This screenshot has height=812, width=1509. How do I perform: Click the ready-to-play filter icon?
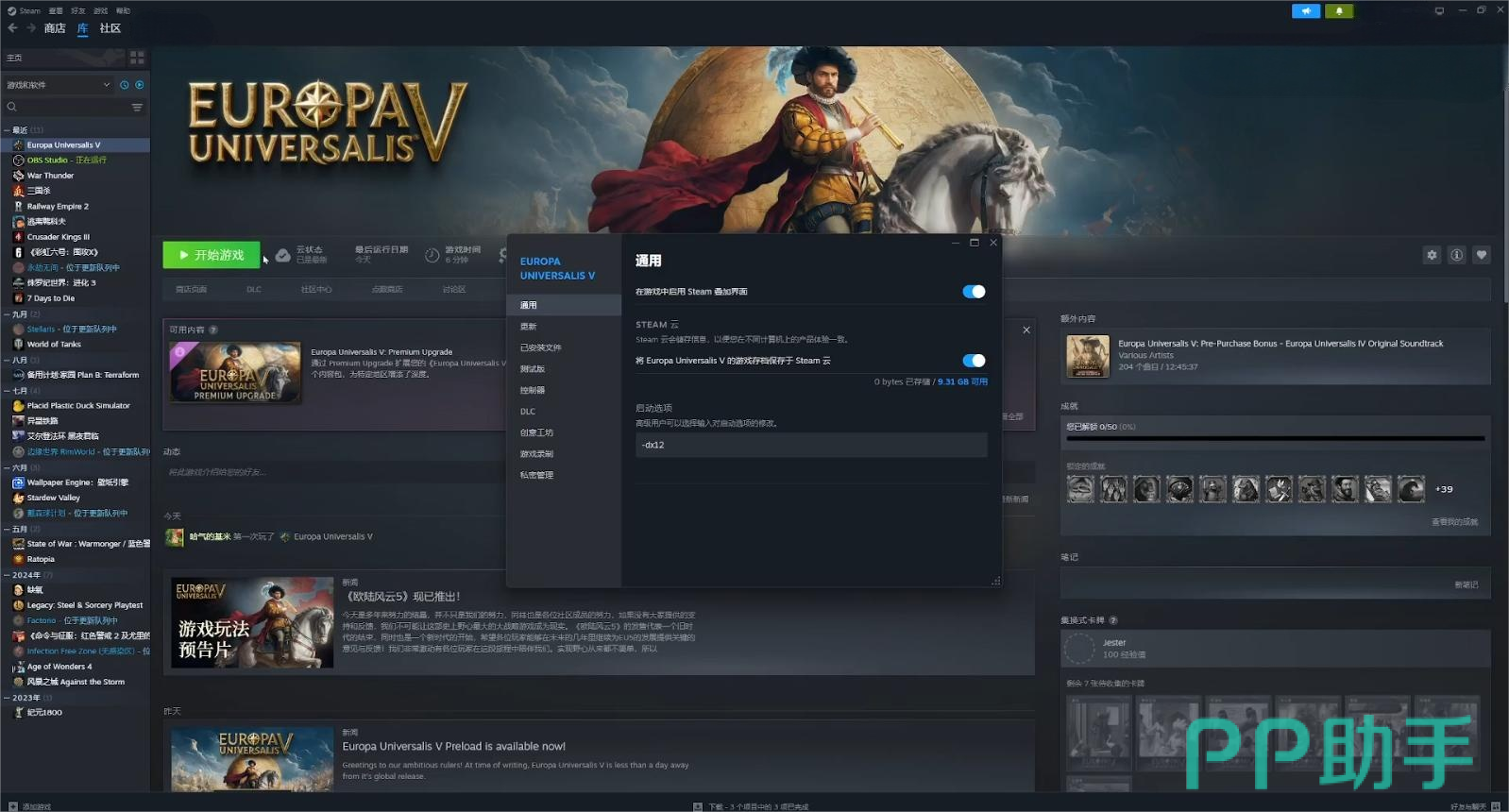click(x=140, y=85)
